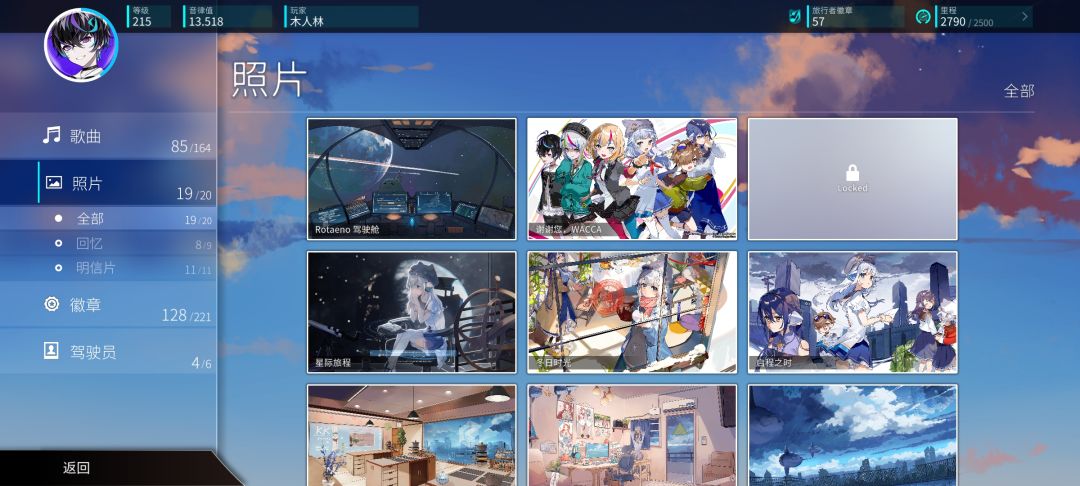Click the 里程 2790 / 2500 value
The height and width of the screenshot is (486, 1080).
coord(966,22)
